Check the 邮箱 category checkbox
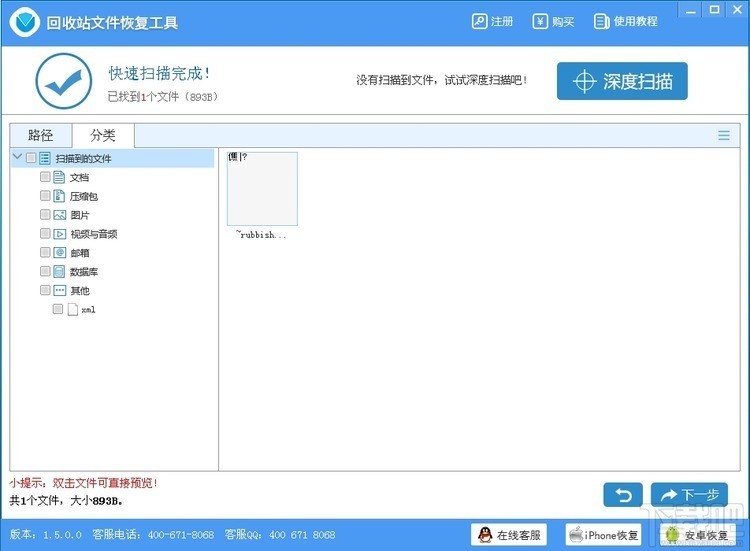Image resolution: width=750 pixels, height=551 pixels. [45, 252]
